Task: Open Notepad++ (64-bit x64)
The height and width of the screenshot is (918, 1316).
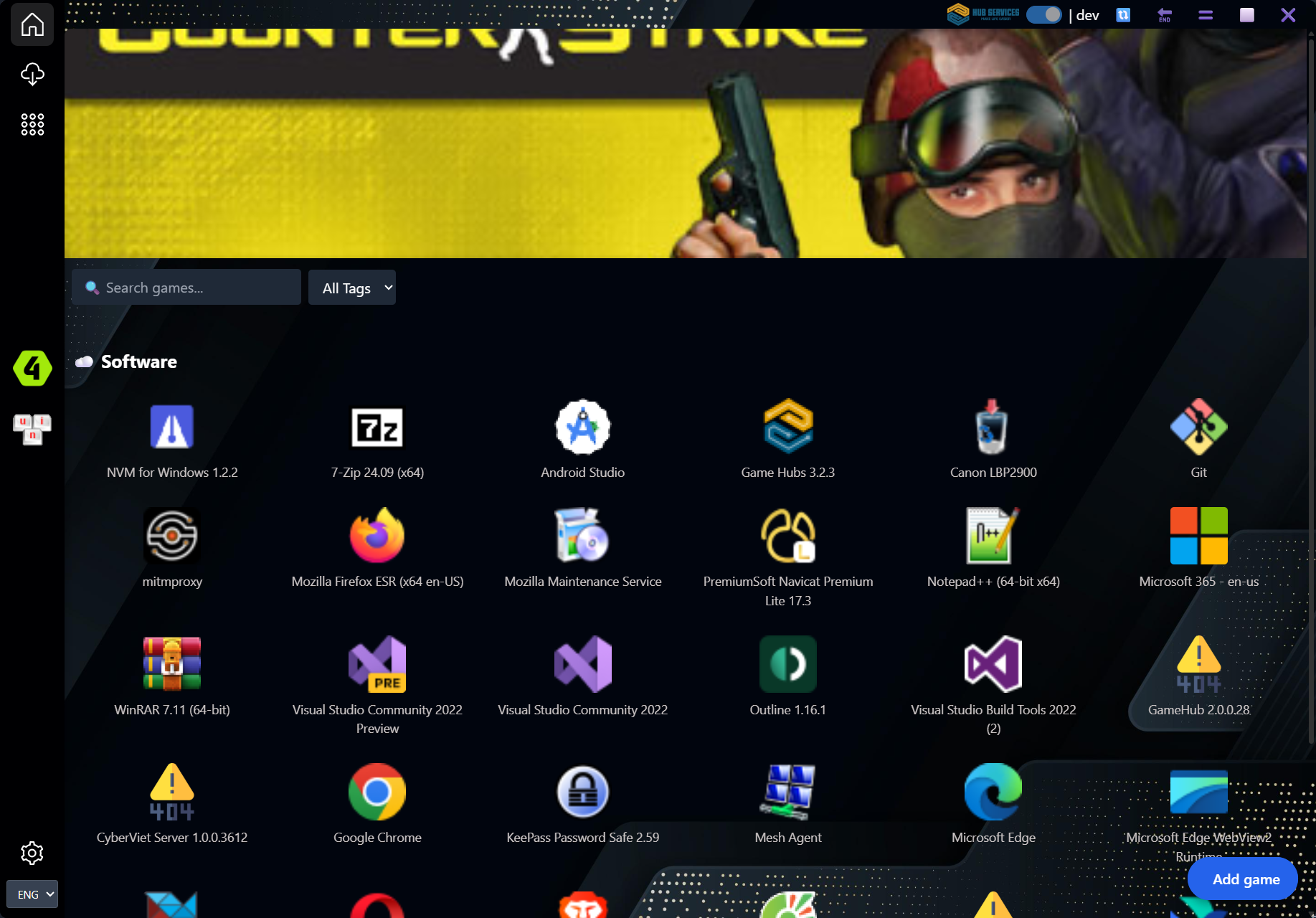Action: pos(993,536)
